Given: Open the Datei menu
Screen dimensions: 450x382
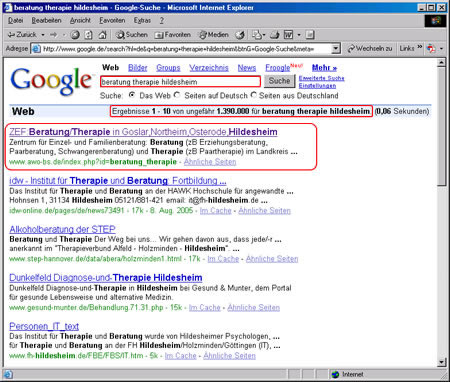Looking at the screenshot, I should tap(15, 20).
